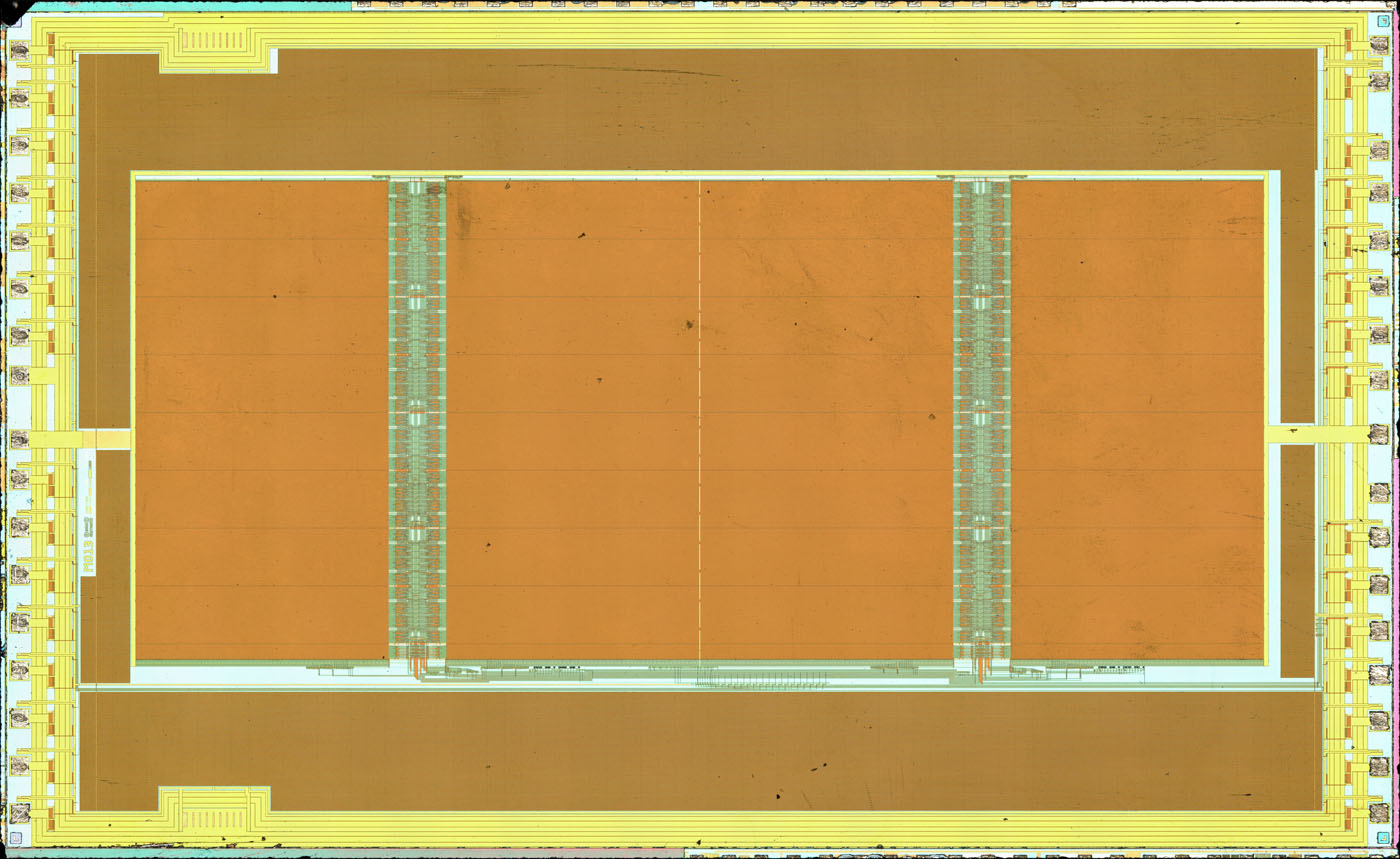Image resolution: width=1400 pixels, height=859 pixels.
Task: Click the white vertical line between center arrays
Action: (x=700, y=420)
